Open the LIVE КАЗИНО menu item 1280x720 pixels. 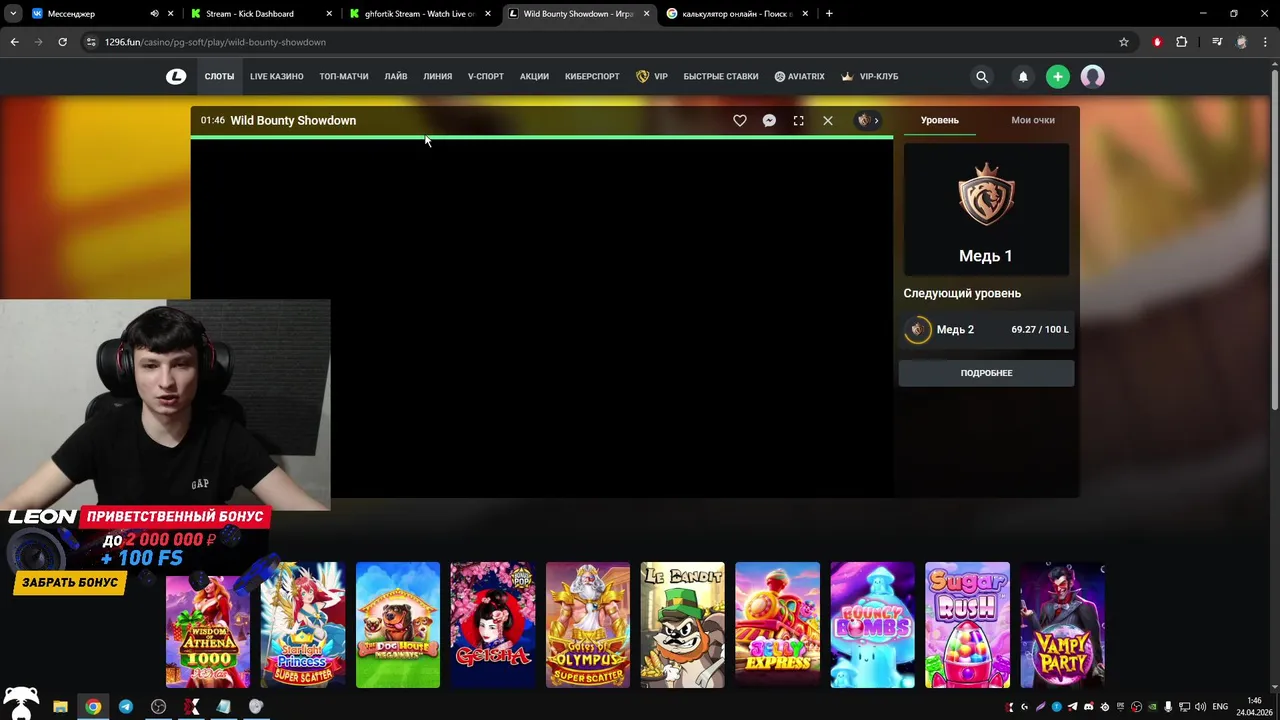point(277,77)
